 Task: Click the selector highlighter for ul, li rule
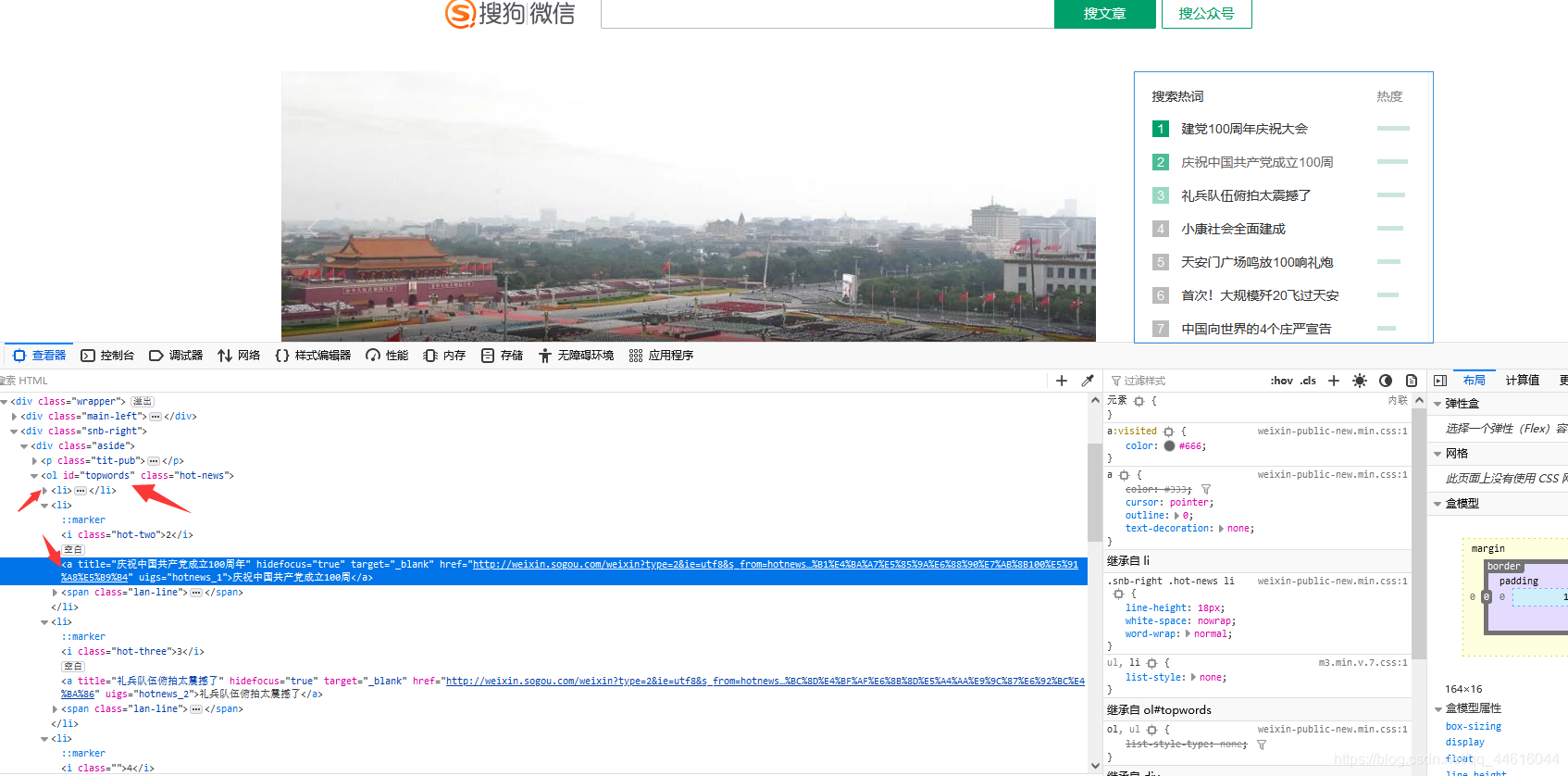tap(1152, 663)
